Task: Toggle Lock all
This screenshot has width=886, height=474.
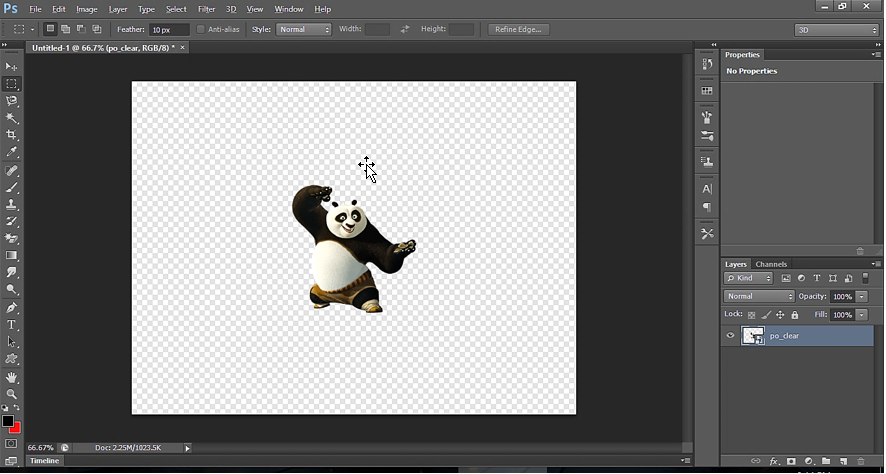Action: pos(795,315)
